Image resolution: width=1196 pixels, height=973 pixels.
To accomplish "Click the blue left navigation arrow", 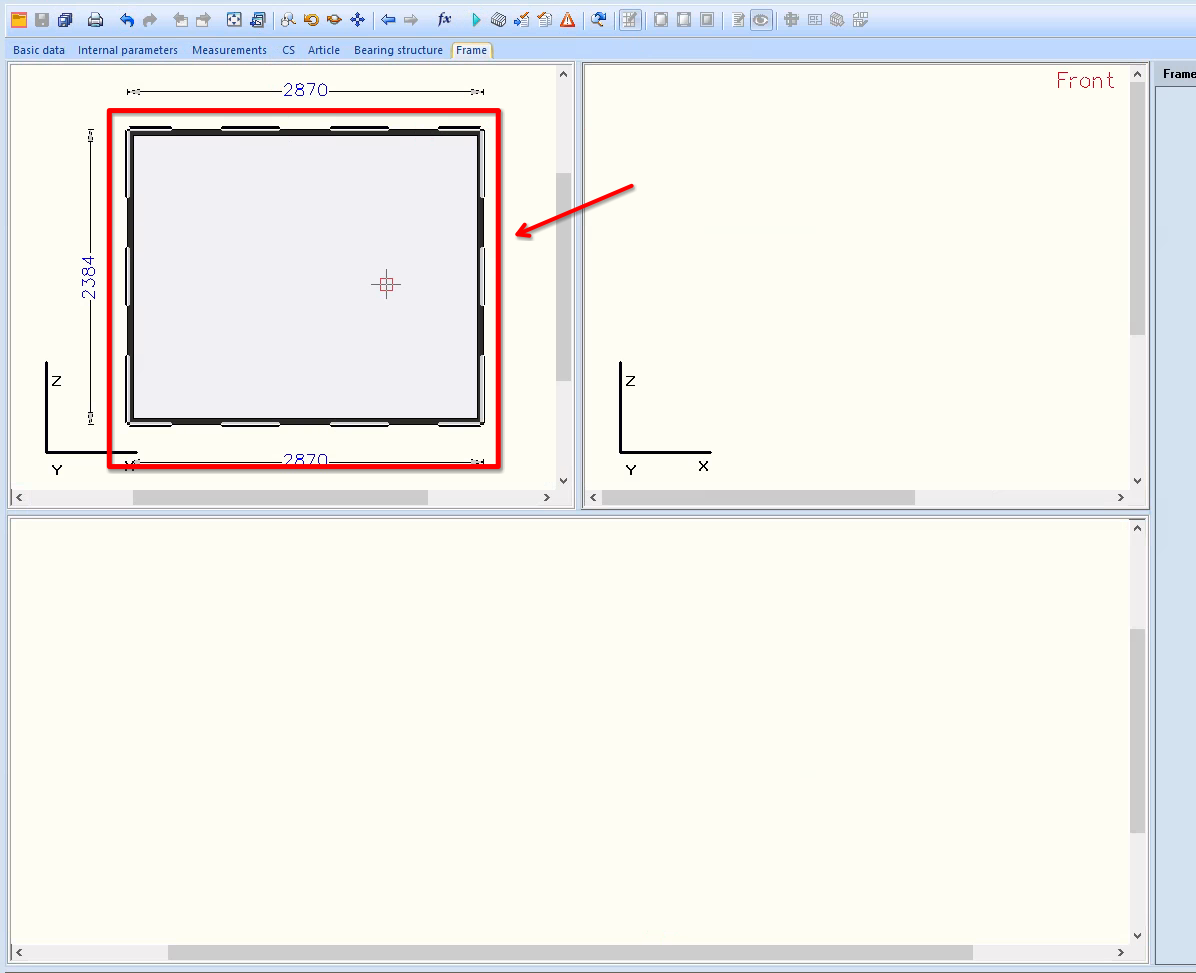I will [x=388, y=20].
